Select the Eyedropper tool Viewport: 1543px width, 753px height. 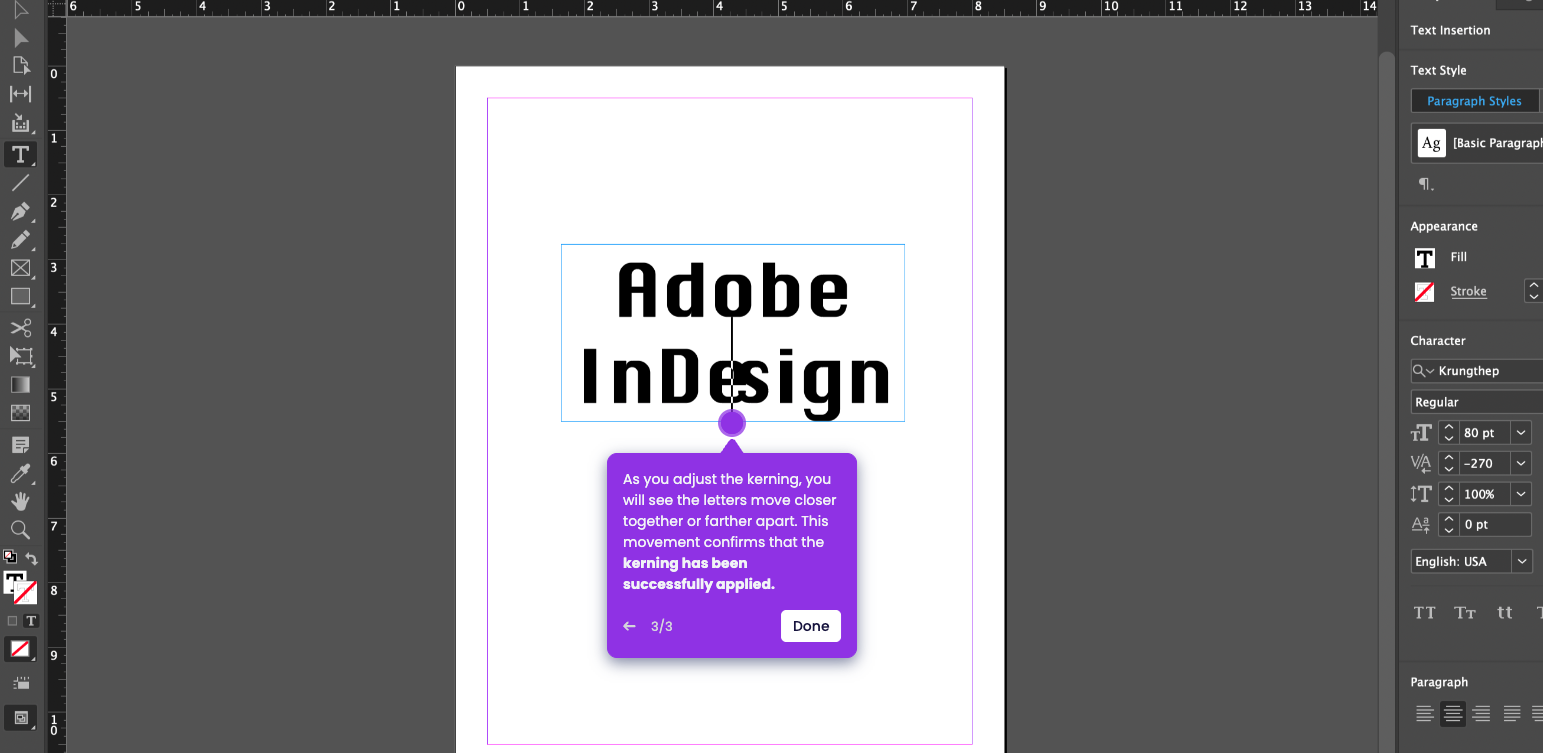coord(20,473)
